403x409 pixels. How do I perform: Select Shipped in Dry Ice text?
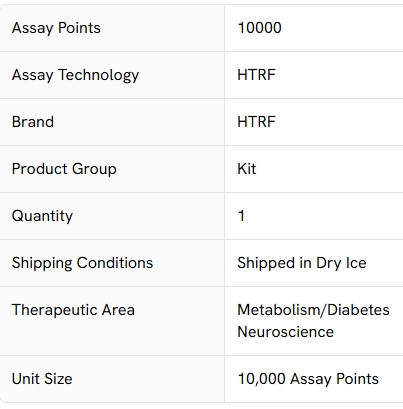(x=302, y=263)
